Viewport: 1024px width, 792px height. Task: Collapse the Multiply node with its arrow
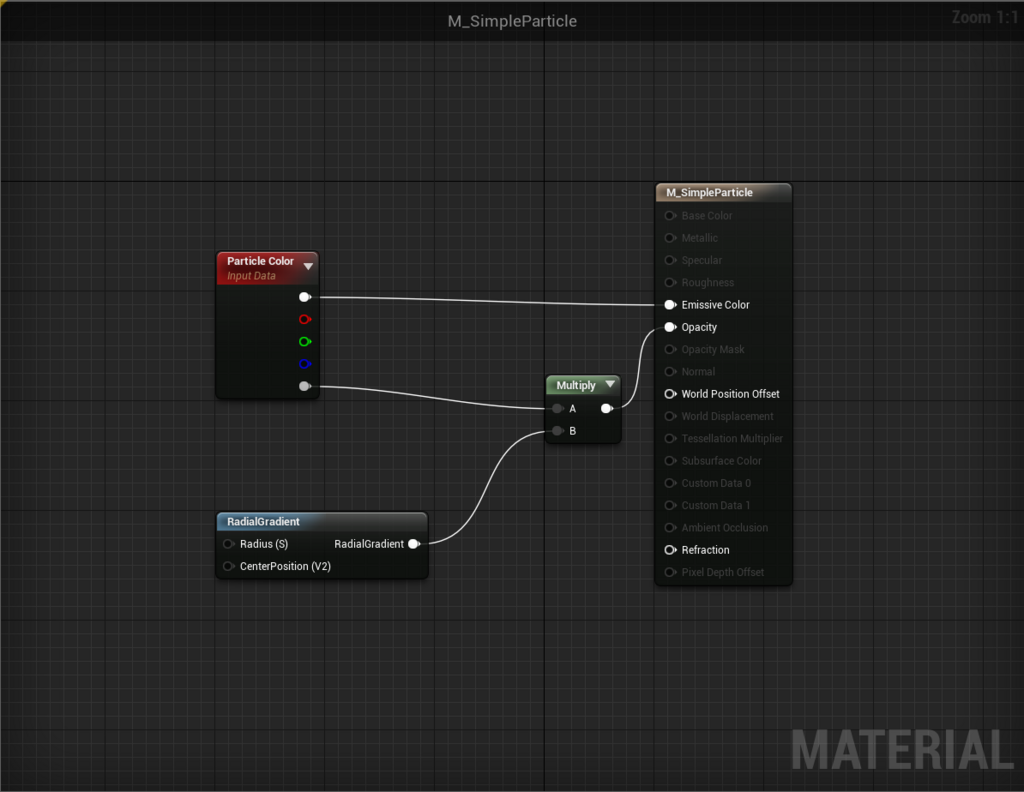pyautogui.click(x=610, y=385)
